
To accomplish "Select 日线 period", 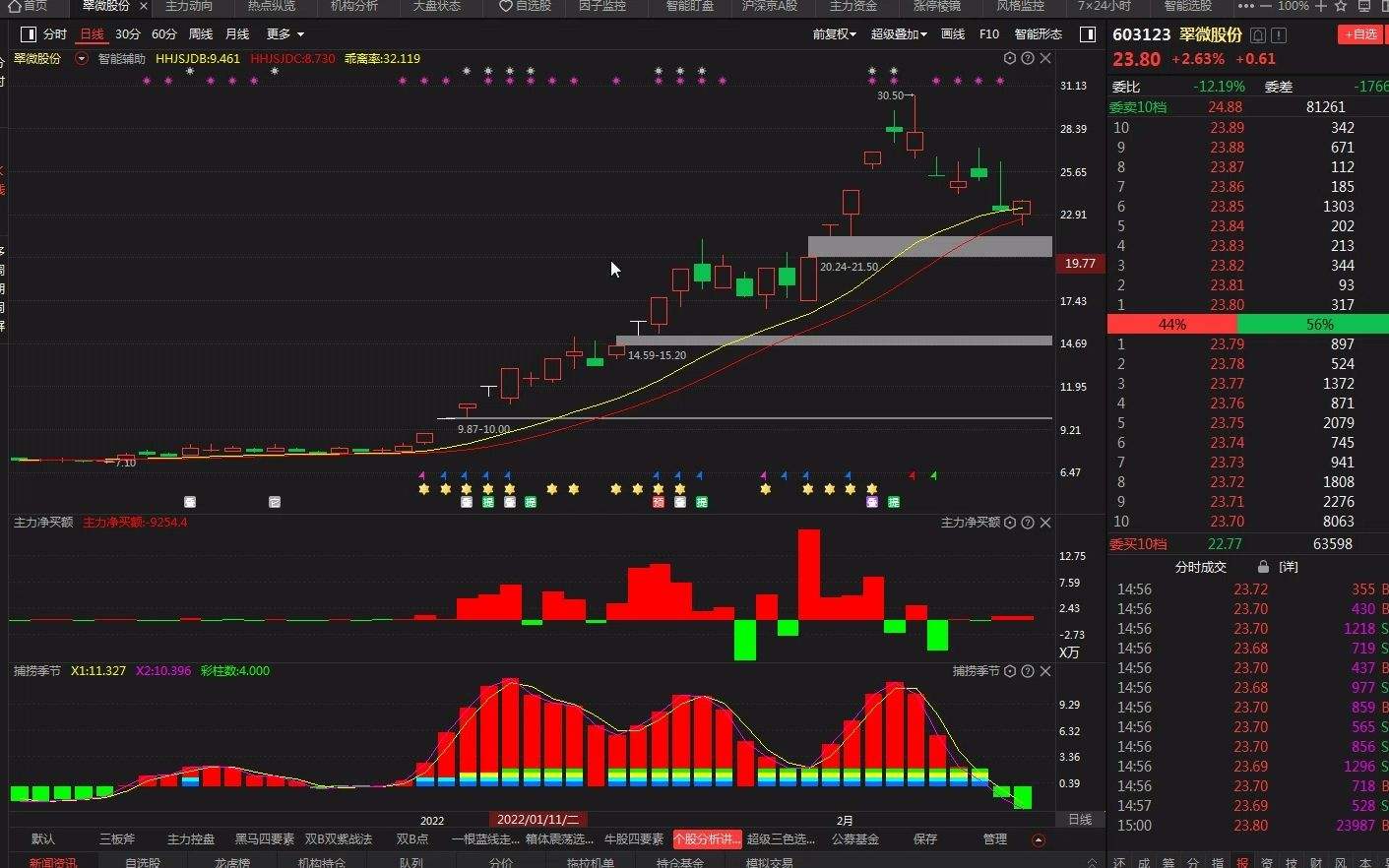I will [x=92, y=34].
